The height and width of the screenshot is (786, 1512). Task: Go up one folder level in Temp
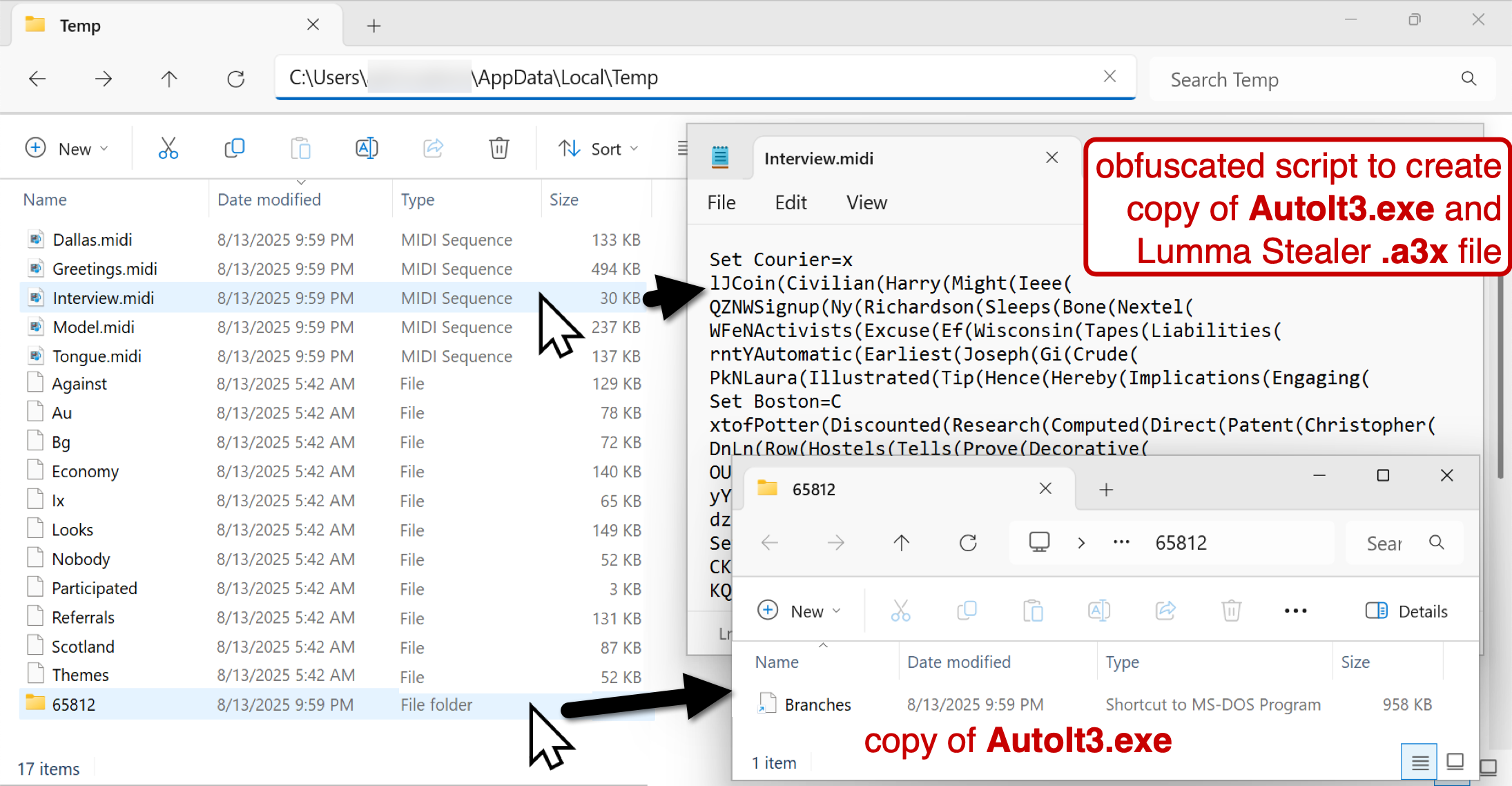169,79
